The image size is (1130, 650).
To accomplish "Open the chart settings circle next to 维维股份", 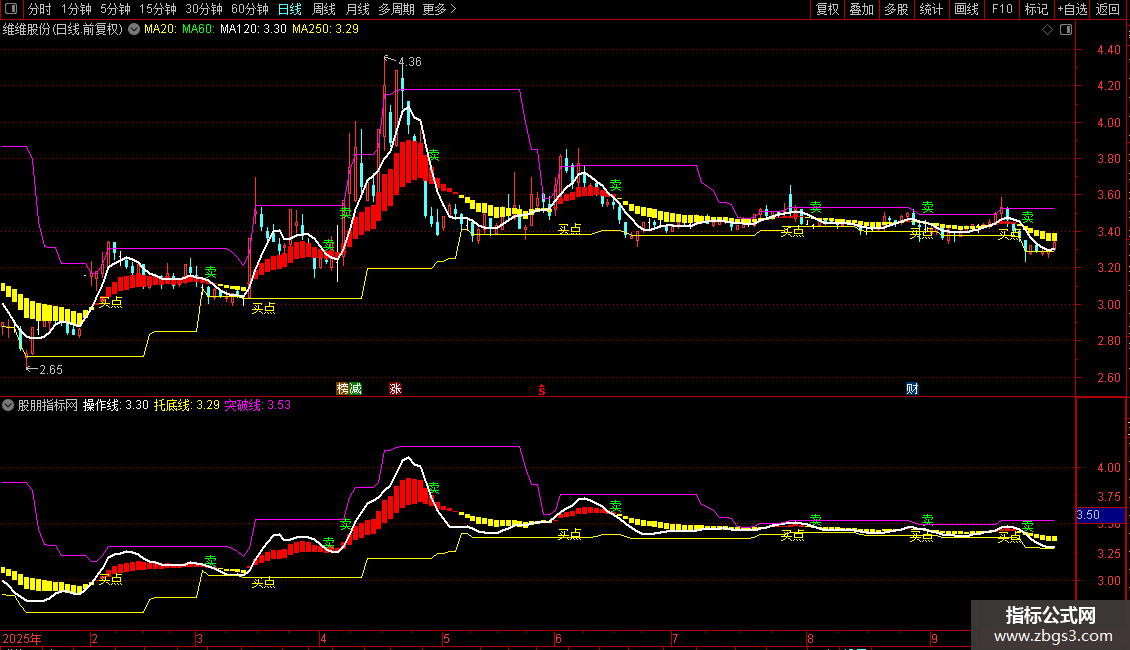I will 134,30.
